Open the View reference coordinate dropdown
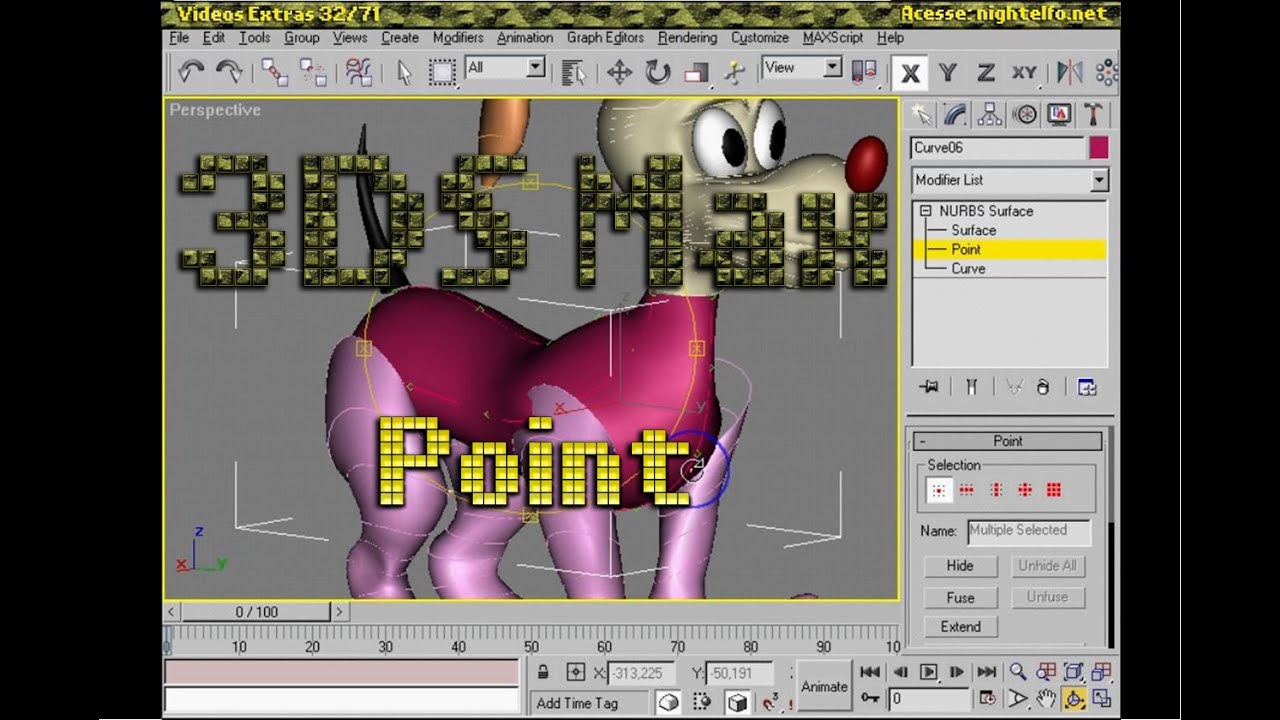The height and width of the screenshot is (720, 1280). [802, 67]
